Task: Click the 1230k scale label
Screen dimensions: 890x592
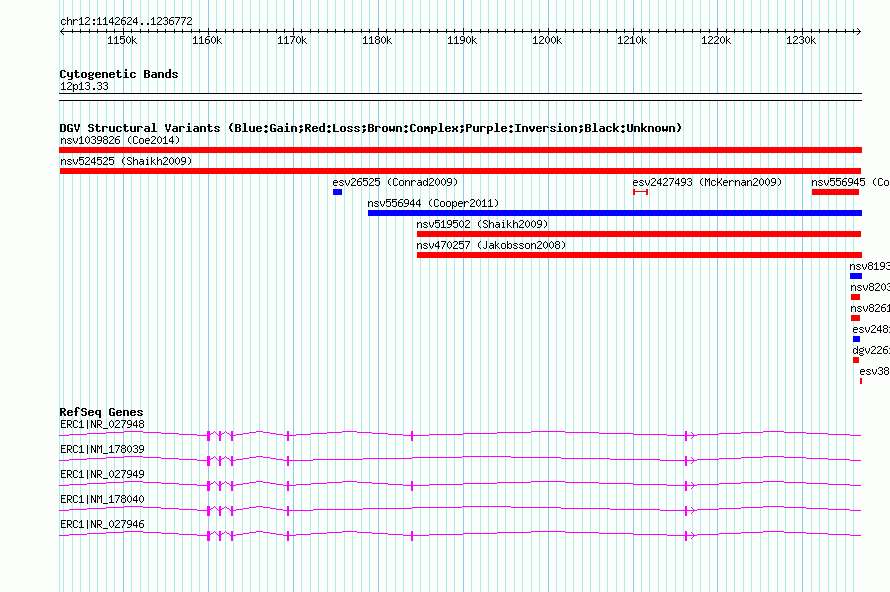Action: [x=801, y=40]
